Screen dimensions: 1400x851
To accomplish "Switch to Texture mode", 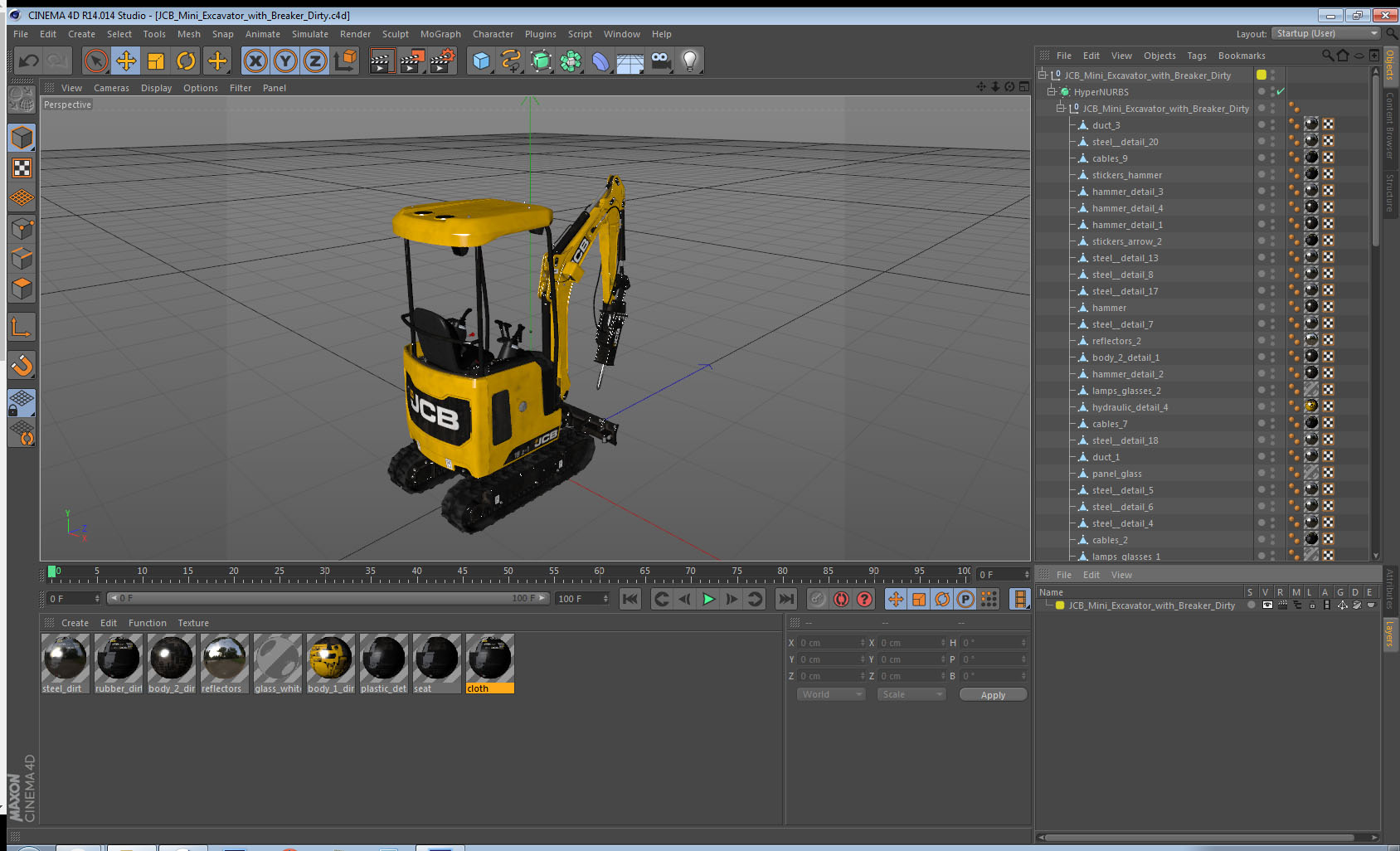I will (x=22, y=168).
